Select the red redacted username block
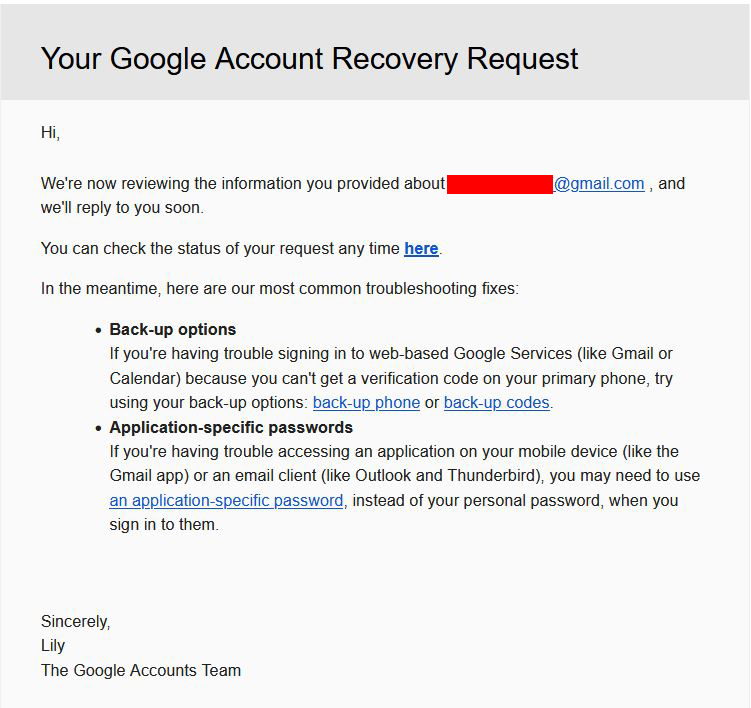Screen dimensions: 751x708 [x=500, y=184]
